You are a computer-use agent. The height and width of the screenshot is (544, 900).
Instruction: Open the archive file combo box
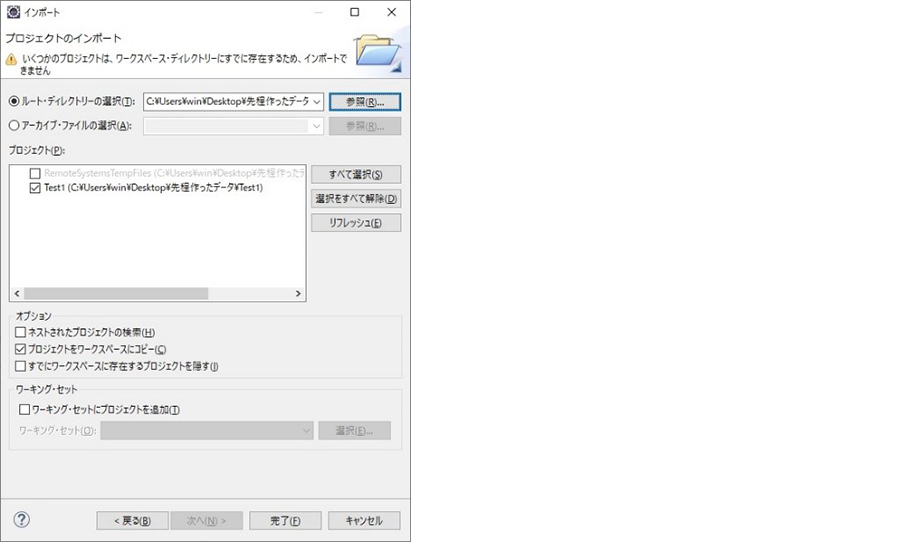pos(234,126)
